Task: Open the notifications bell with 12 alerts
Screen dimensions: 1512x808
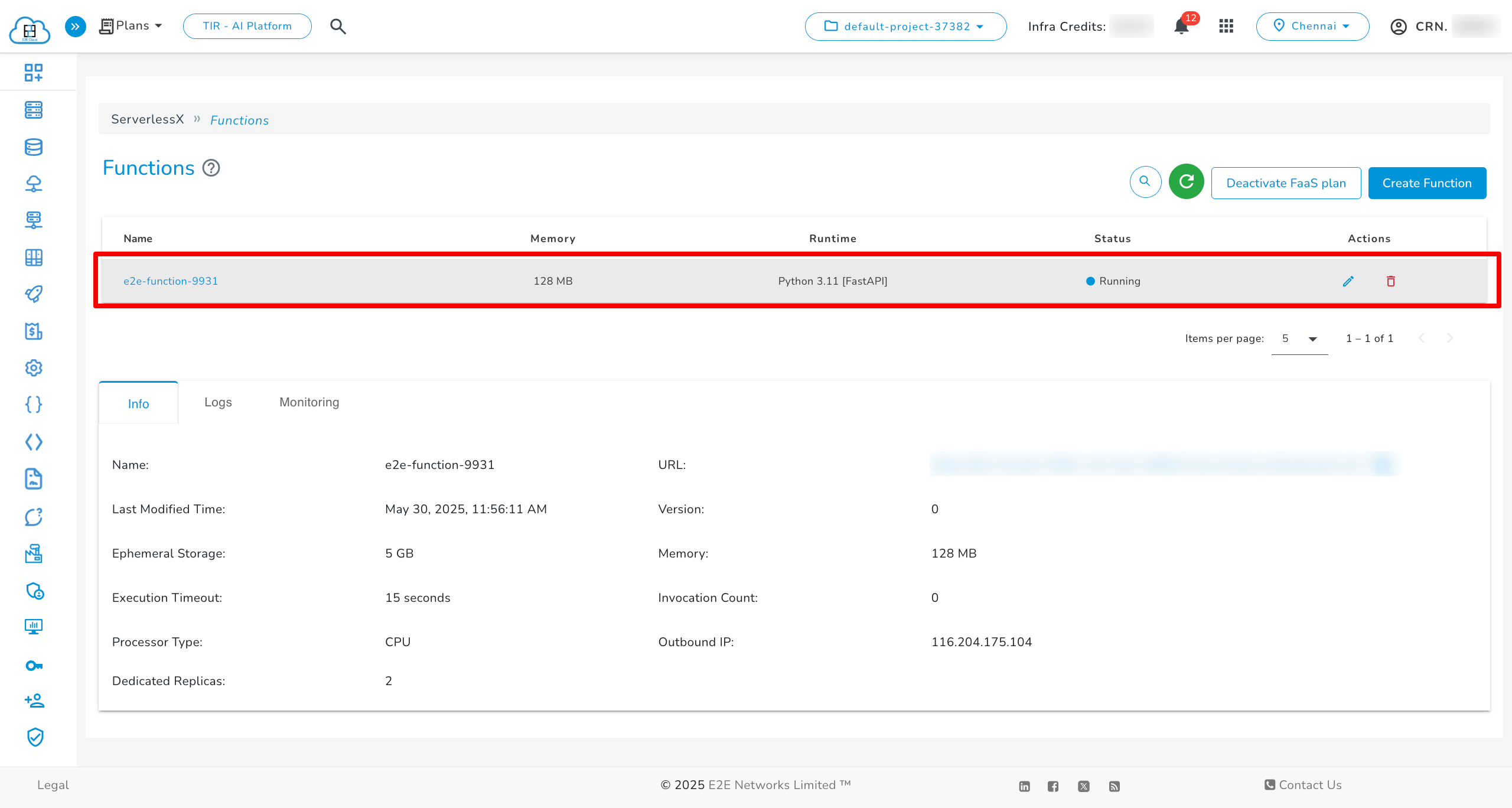Action: click(x=1182, y=26)
